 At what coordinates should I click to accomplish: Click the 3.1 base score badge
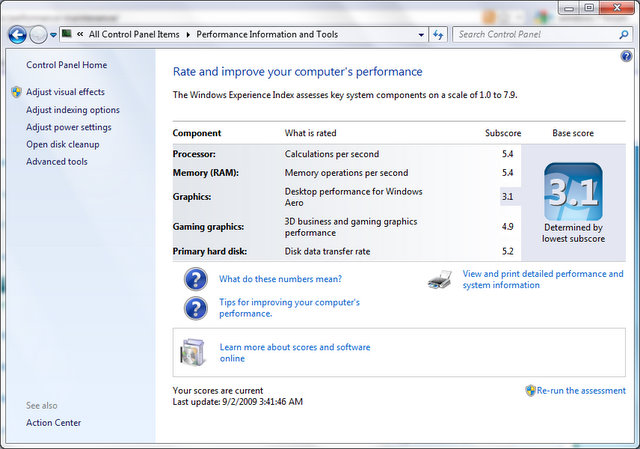pyautogui.click(x=573, y=192)
